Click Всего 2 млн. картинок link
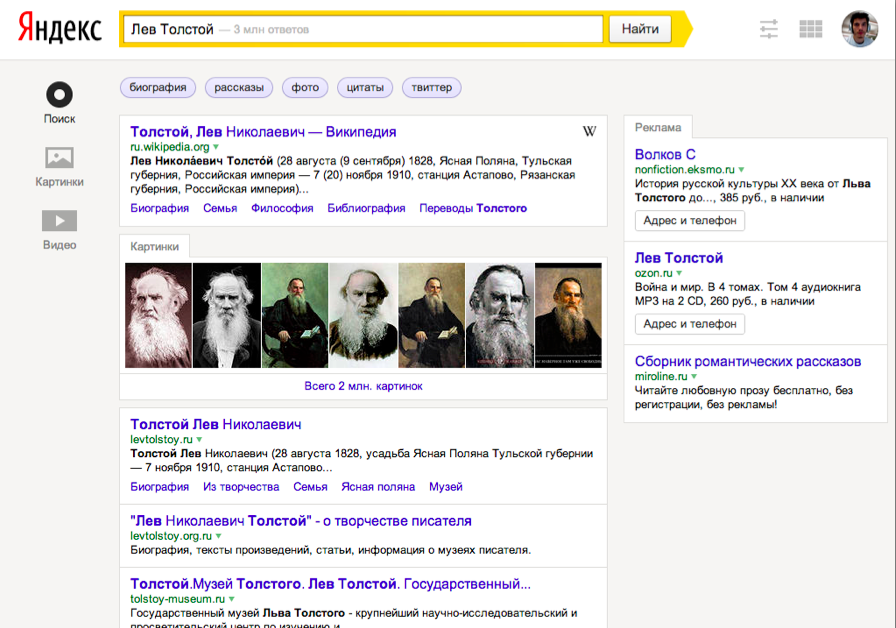Screen dimensions: 896x628 tap(363, 386)
